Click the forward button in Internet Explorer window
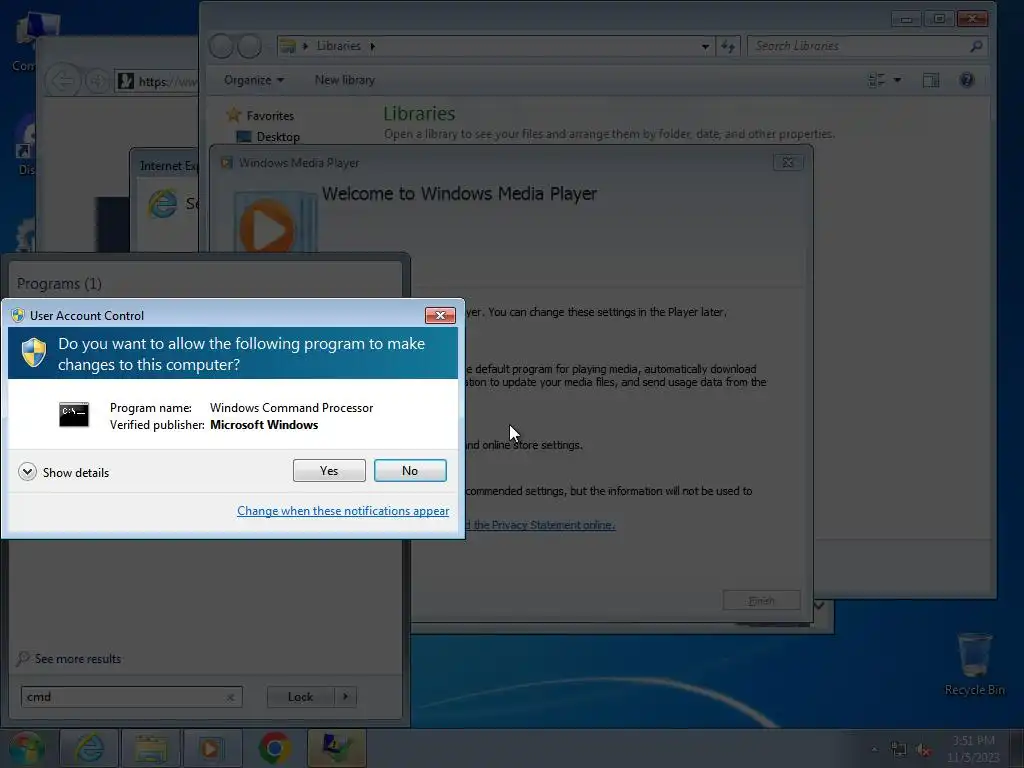The image size is (1024, 768). [97, 81]
